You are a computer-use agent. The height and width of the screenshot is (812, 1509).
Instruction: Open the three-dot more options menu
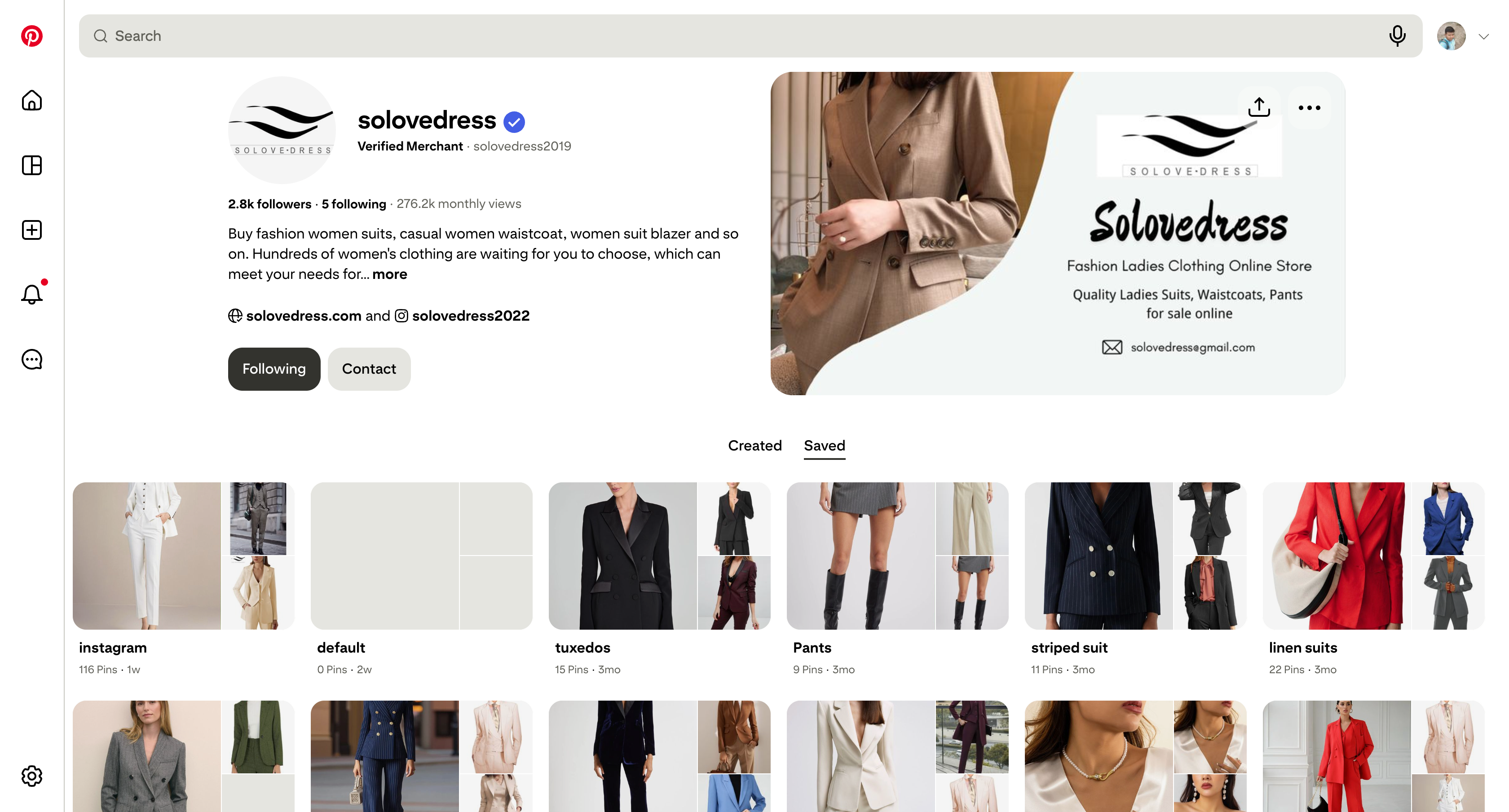point(1309,107)
